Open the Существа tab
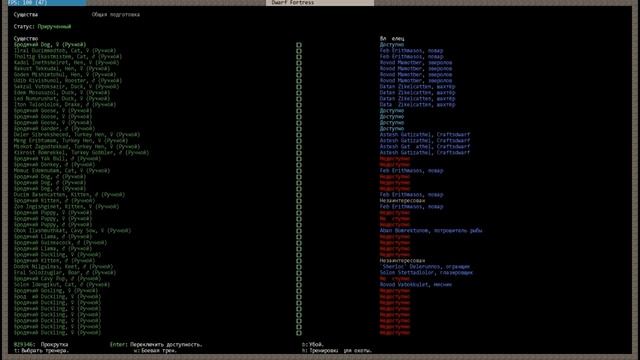The height and width of the screenshot is (360, 640). click(x=26, y=15)
